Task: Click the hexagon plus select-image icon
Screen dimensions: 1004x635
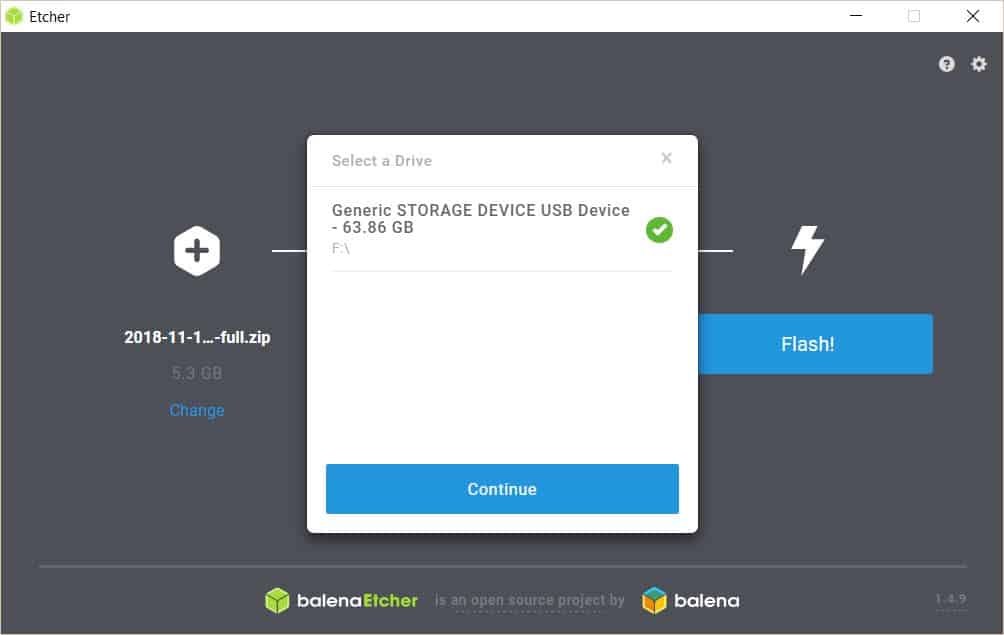Action: pos(197,250)
